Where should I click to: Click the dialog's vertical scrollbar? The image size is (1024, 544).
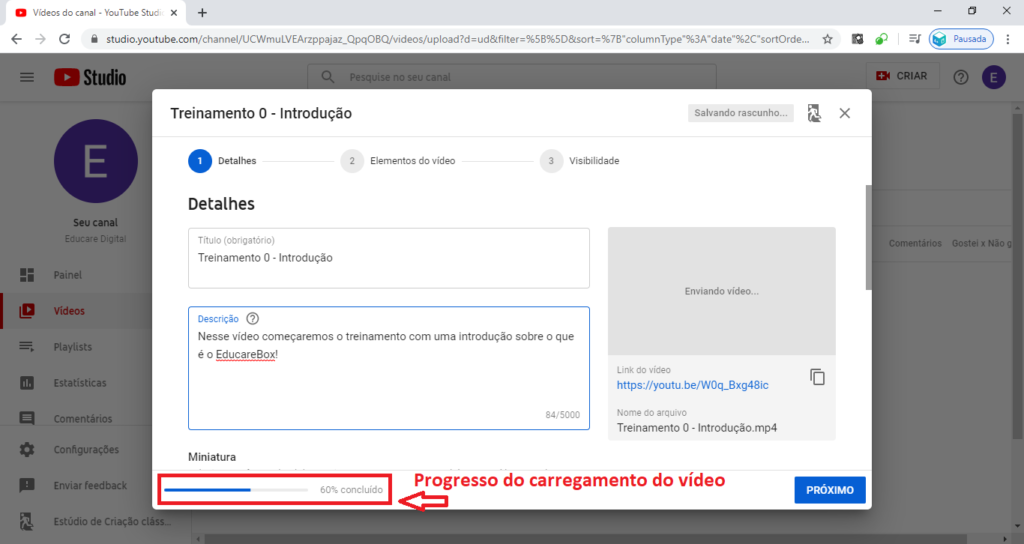868,237
